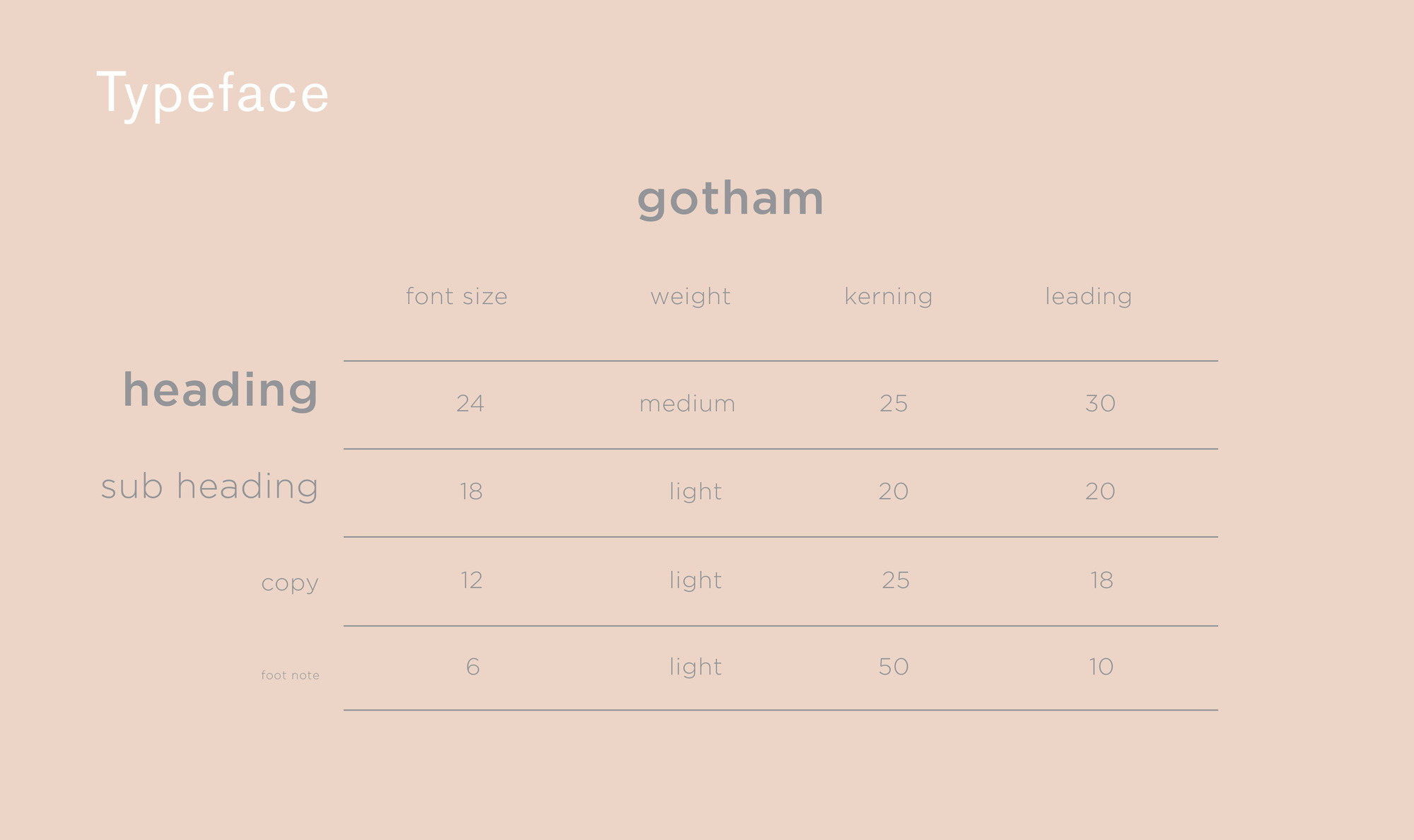The image size is (1414, 840).
Task: Click the font size column header
Action: coord(457,296)
